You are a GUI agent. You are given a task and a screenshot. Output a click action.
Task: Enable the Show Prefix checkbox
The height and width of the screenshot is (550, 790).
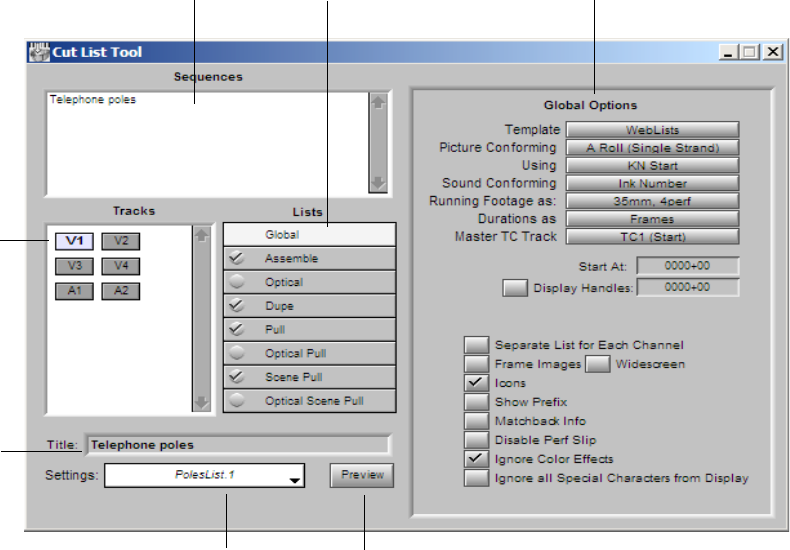point(476,402)
